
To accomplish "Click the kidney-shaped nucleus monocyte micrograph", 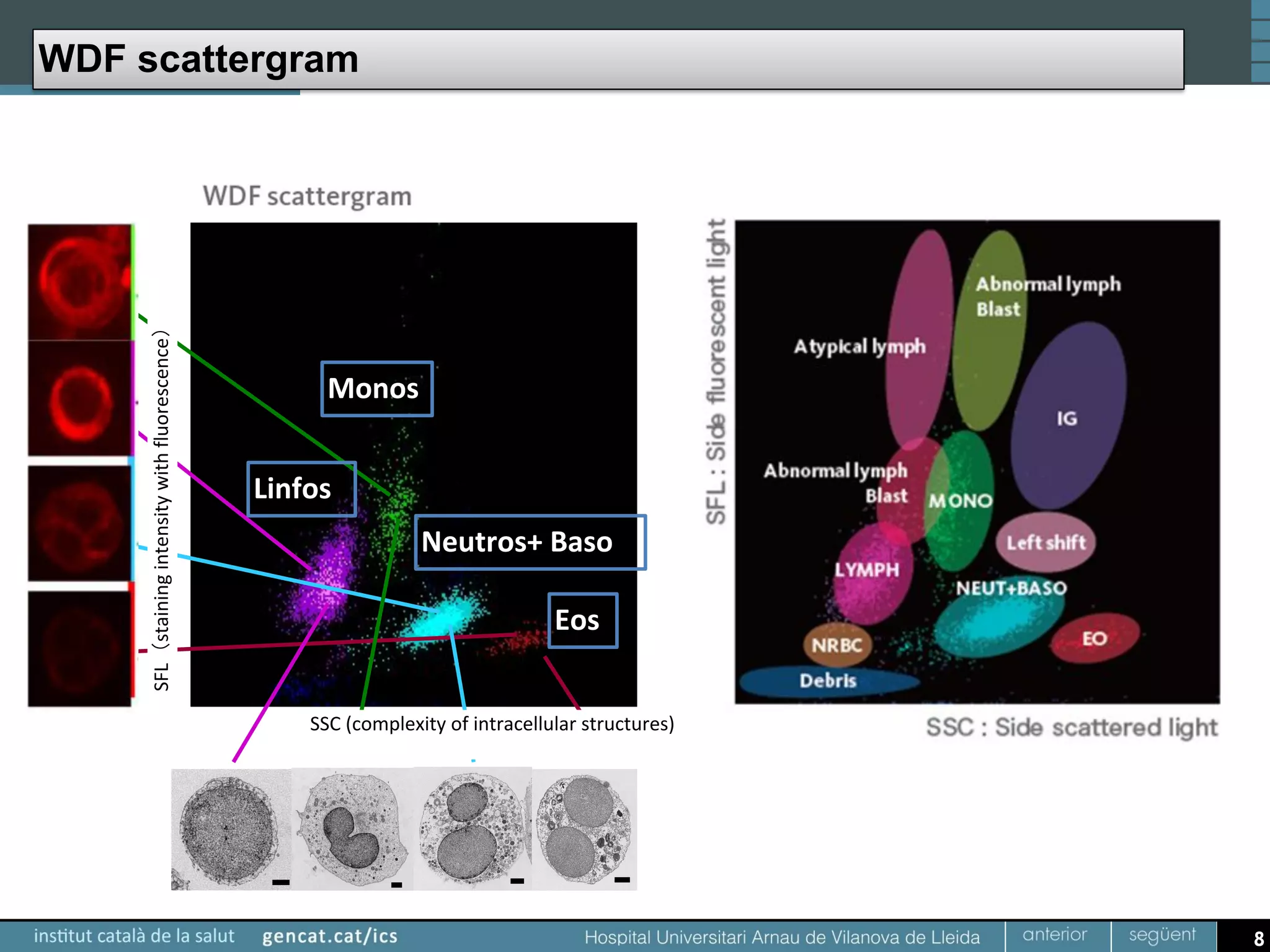I will tap(352, 829).
